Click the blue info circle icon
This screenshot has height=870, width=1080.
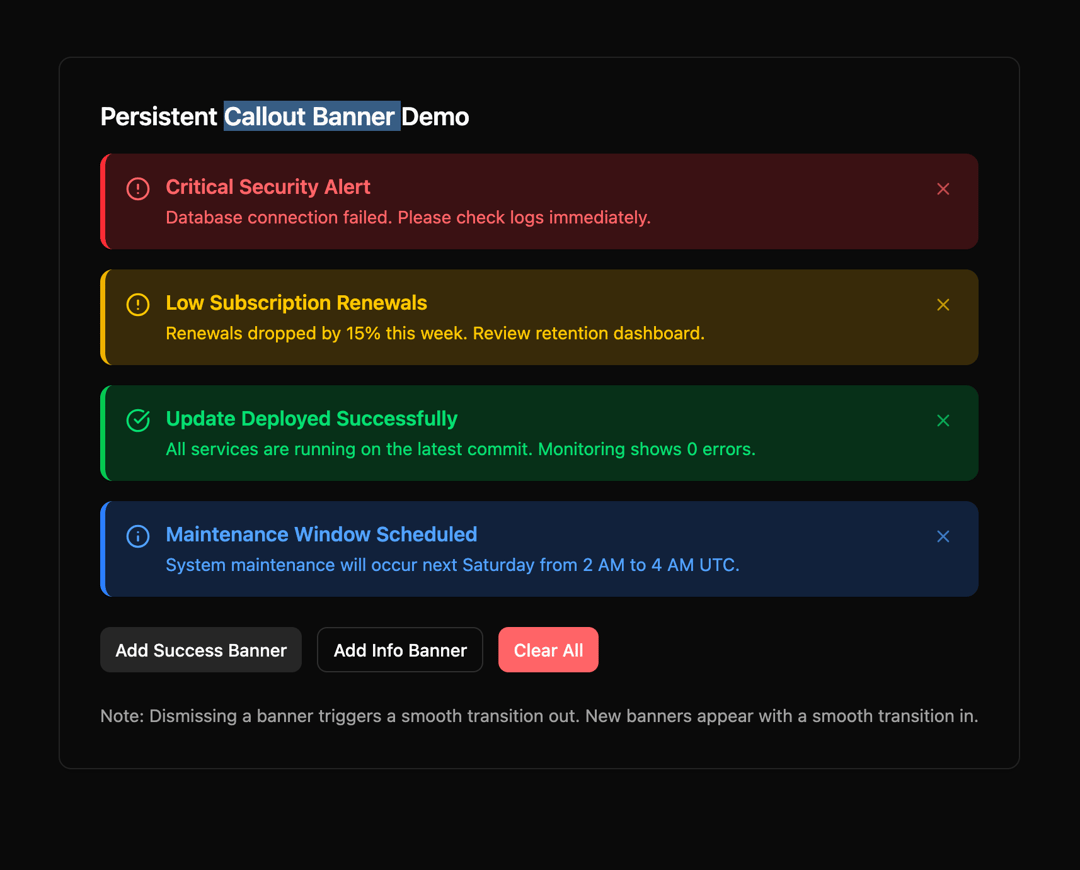coord(138,536)
